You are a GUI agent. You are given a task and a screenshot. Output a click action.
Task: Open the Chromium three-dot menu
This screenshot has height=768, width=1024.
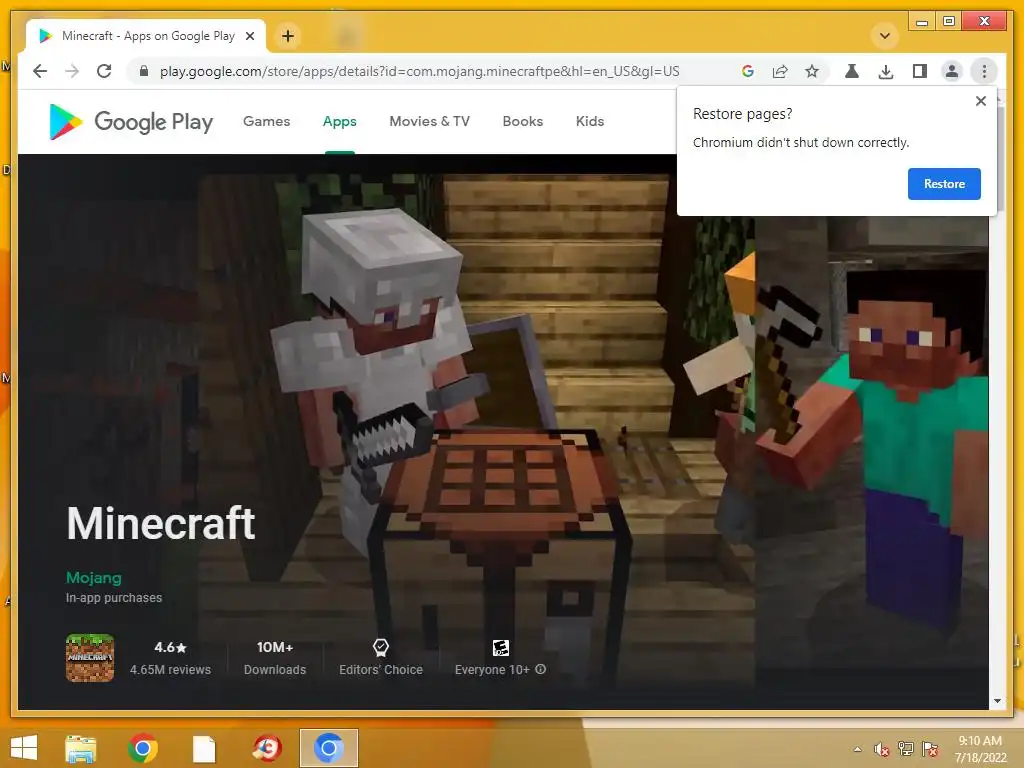(x=984, y=71)
